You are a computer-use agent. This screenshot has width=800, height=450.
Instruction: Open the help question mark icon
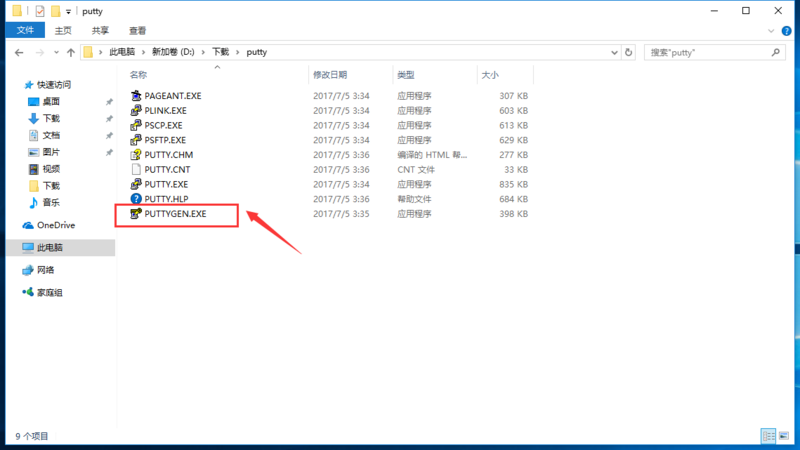click(x=786, y=31)
